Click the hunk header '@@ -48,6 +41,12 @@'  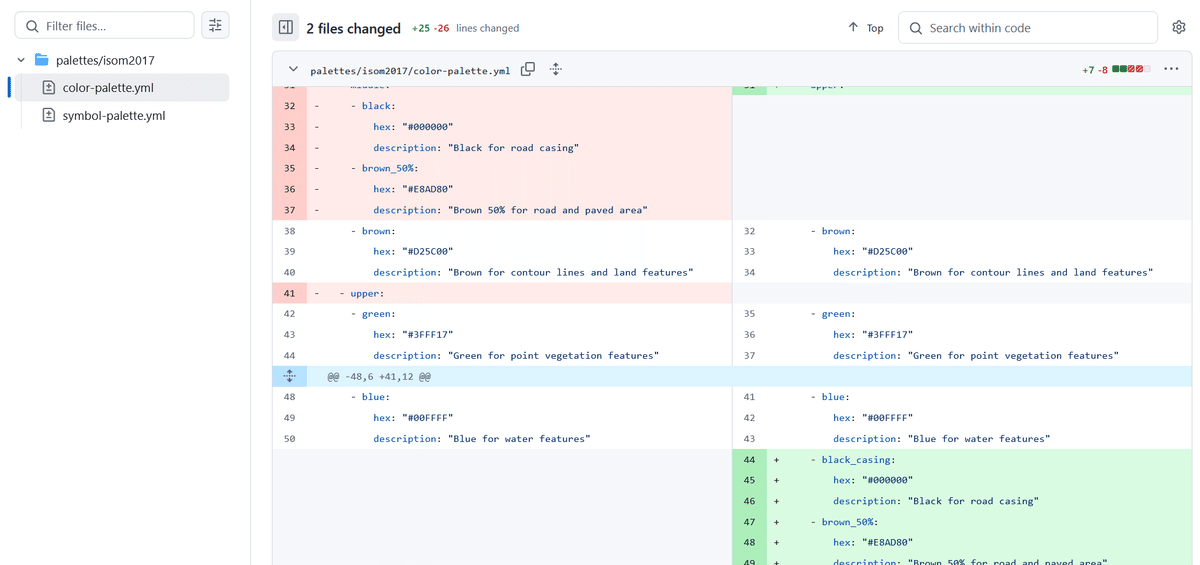pos(379,376)
